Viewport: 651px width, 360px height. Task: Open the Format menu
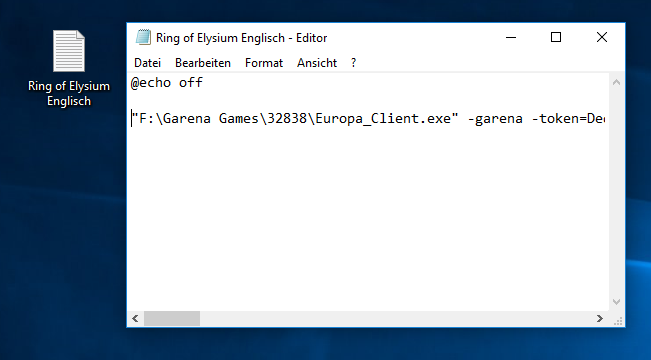click(x=264, y=63)
